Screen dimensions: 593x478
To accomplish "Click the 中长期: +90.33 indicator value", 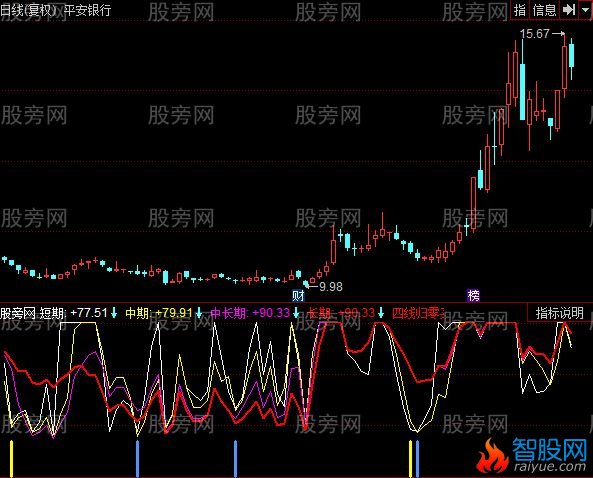I will click(250, 313).
